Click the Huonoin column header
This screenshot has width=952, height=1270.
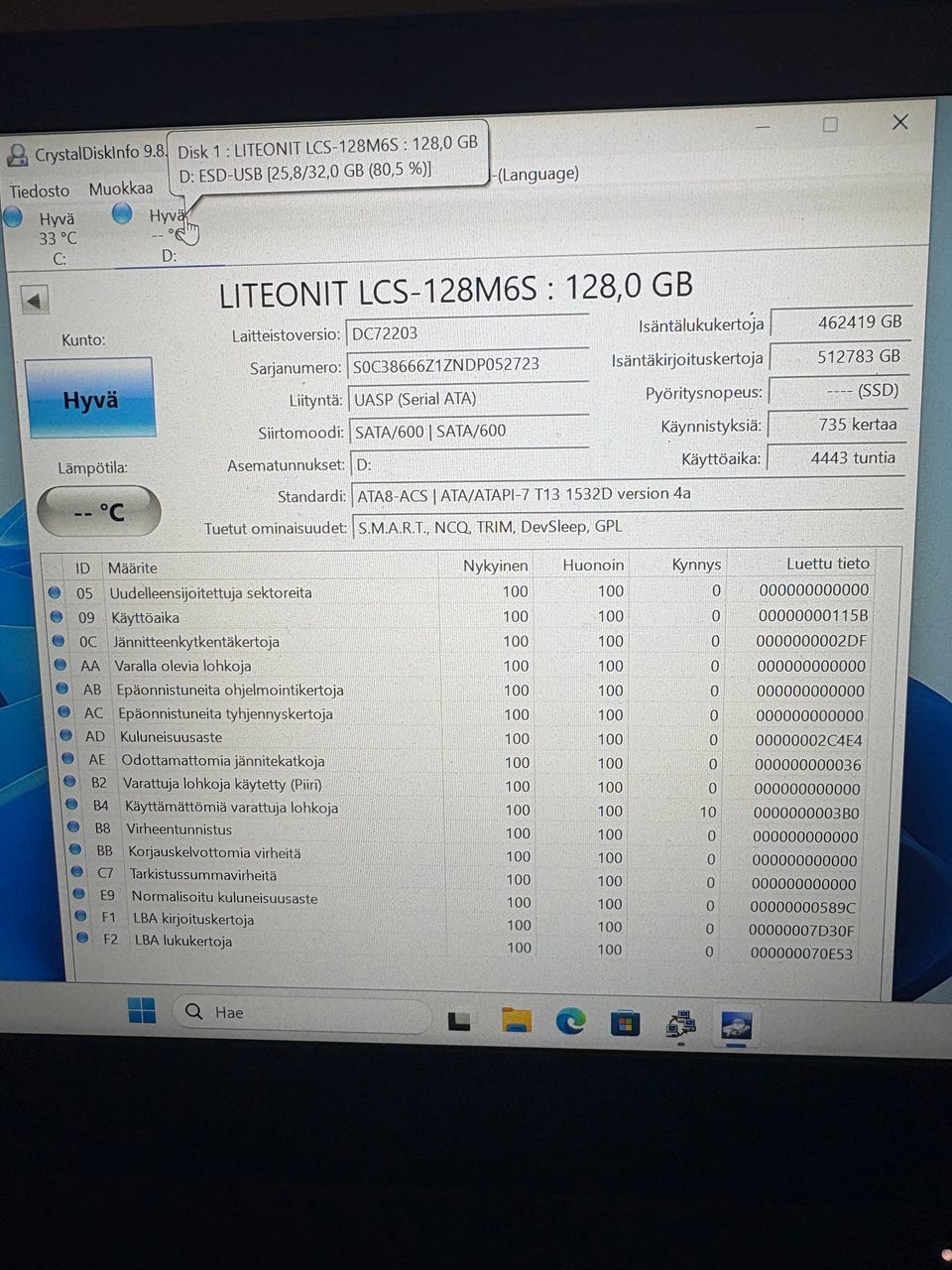tap(593, 565)
